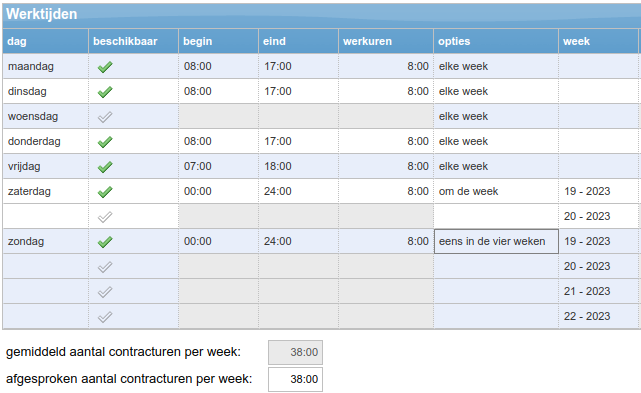Enable grey checkmark for zondag week 22 - 2023
The height and width of the screenshot is (393, 641).
[105, 317]
